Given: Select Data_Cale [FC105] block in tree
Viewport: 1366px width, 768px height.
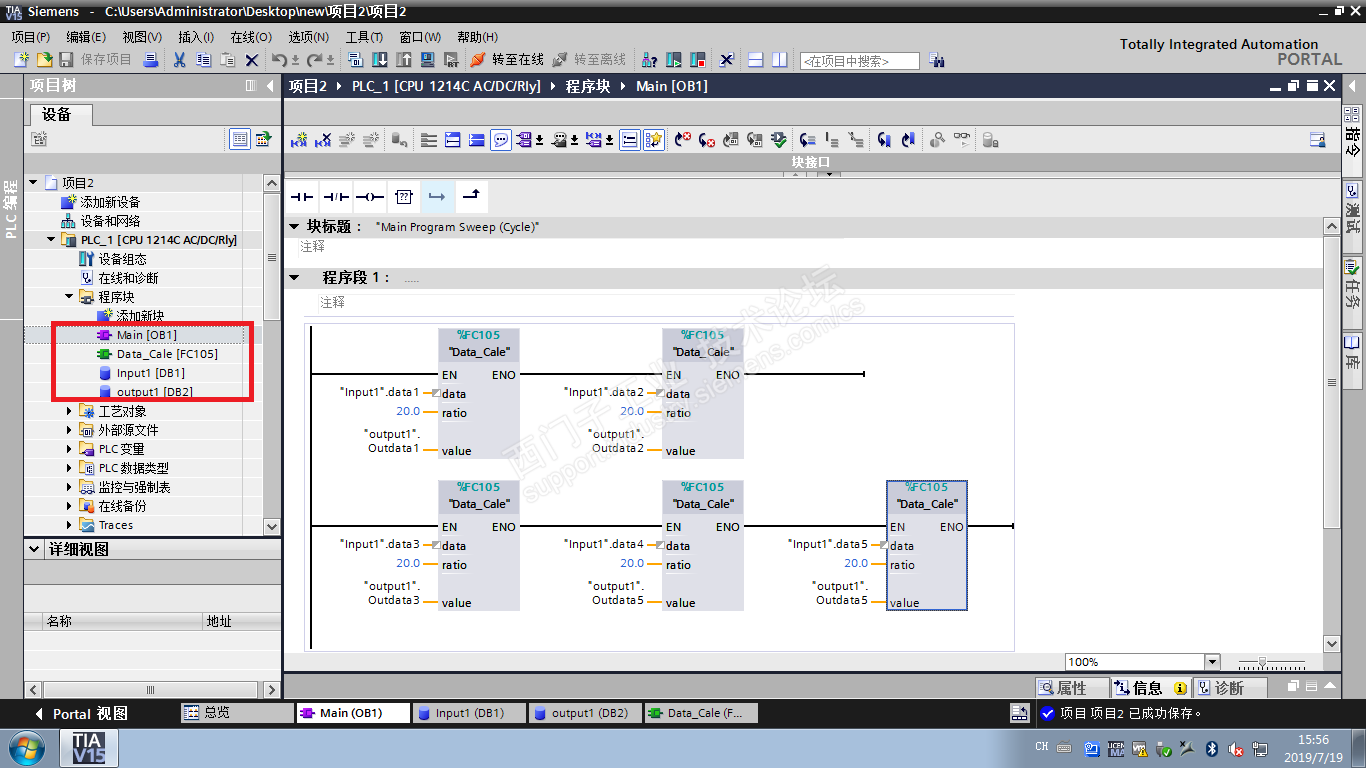Looking at the screenshot, I should pos(157,354).
